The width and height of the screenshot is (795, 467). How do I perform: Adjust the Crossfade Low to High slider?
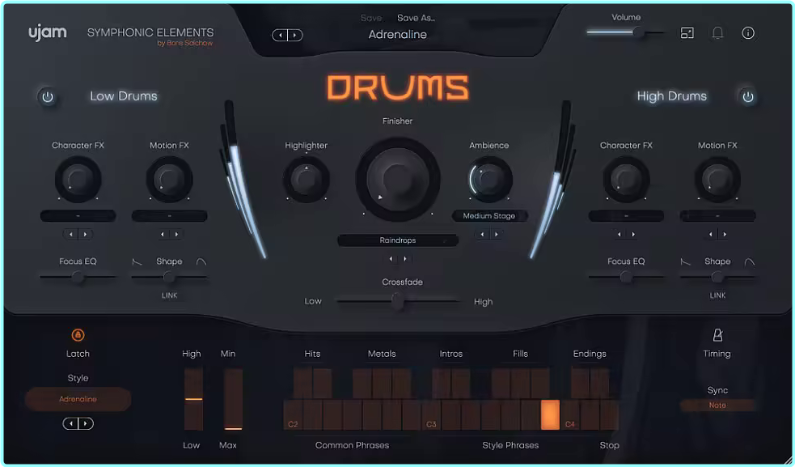click(x=398, y=301)
